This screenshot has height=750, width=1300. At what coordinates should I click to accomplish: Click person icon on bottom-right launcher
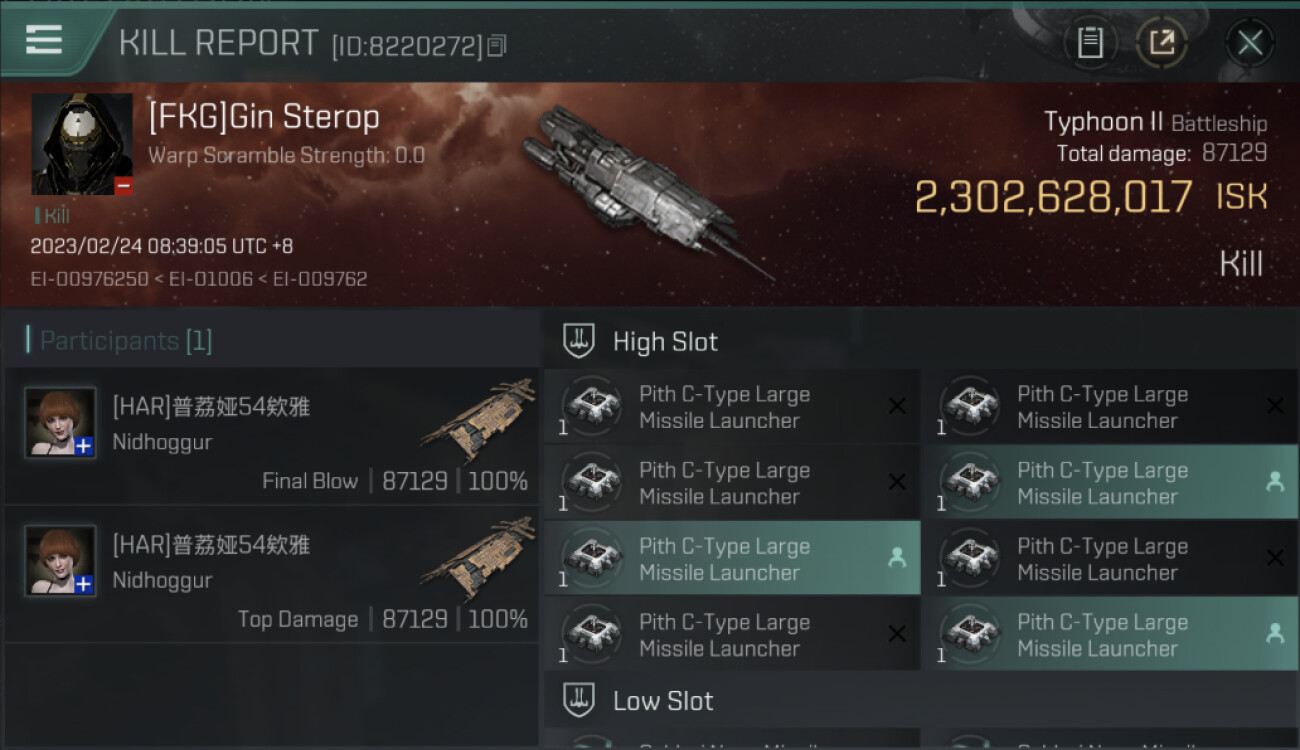(1274, 634)
